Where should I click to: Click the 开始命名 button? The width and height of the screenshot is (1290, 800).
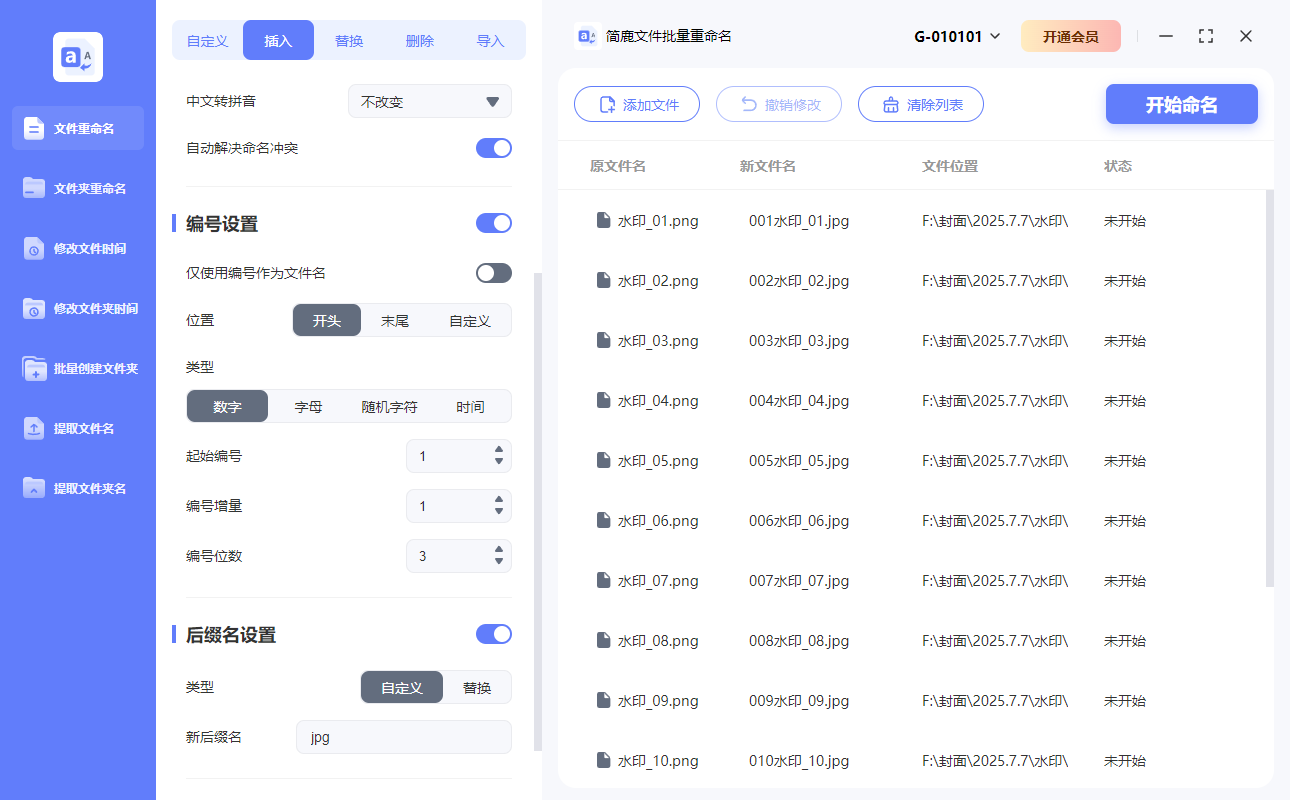tap(1181, 104)
